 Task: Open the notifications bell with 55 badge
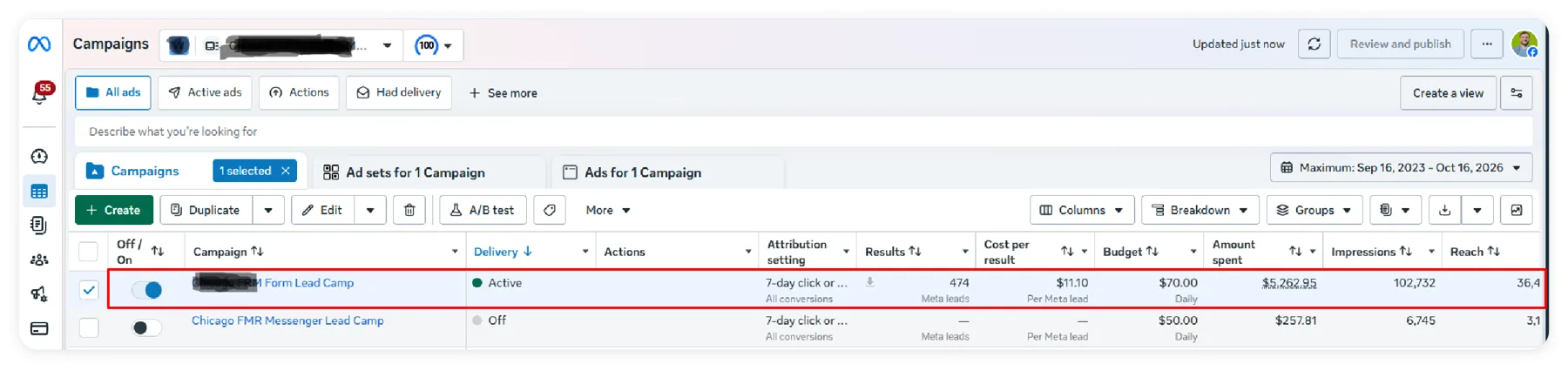pyautogui.click(x=40, y=94)
